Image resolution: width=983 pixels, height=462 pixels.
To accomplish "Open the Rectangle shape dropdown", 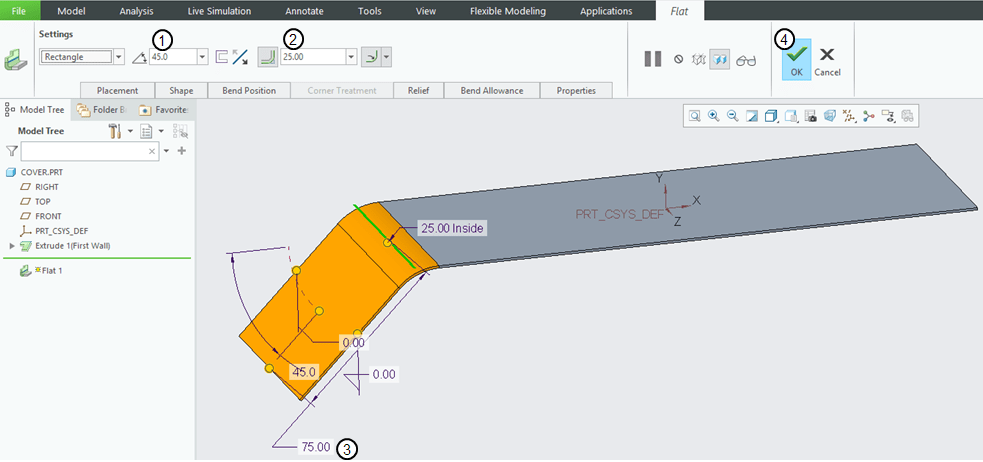I will (119, 57).
